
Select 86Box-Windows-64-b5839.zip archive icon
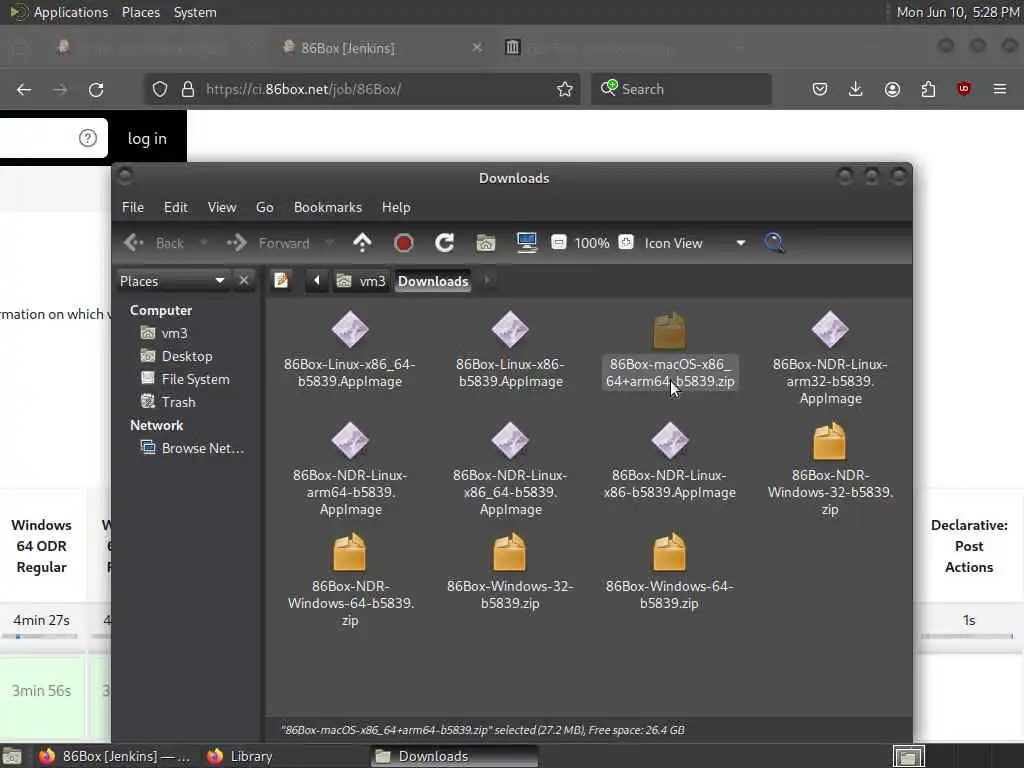tap(669, 552)
